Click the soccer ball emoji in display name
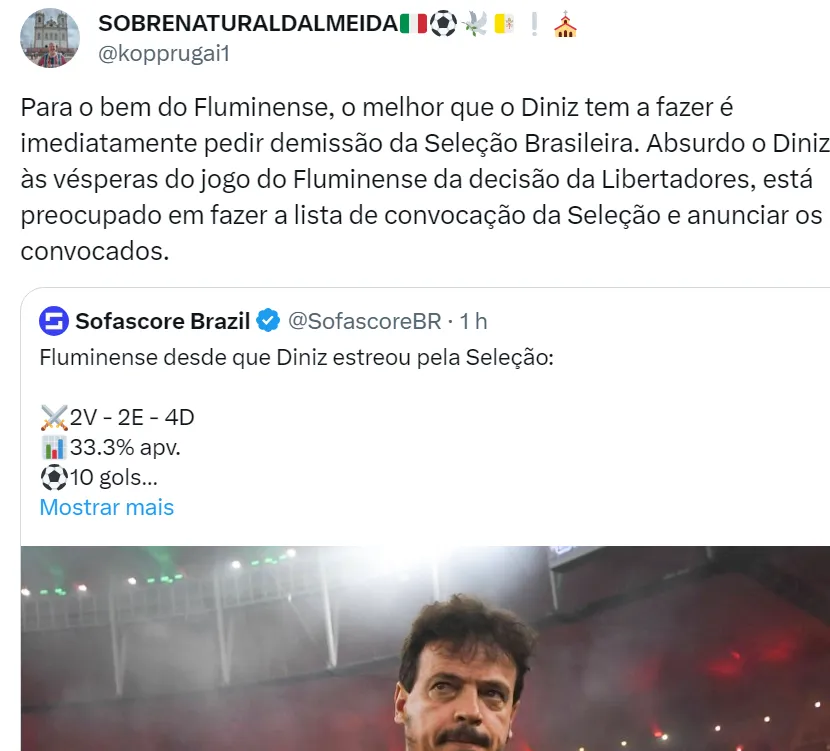Viewport: 830px width, 751px height. tap(443, 24)
